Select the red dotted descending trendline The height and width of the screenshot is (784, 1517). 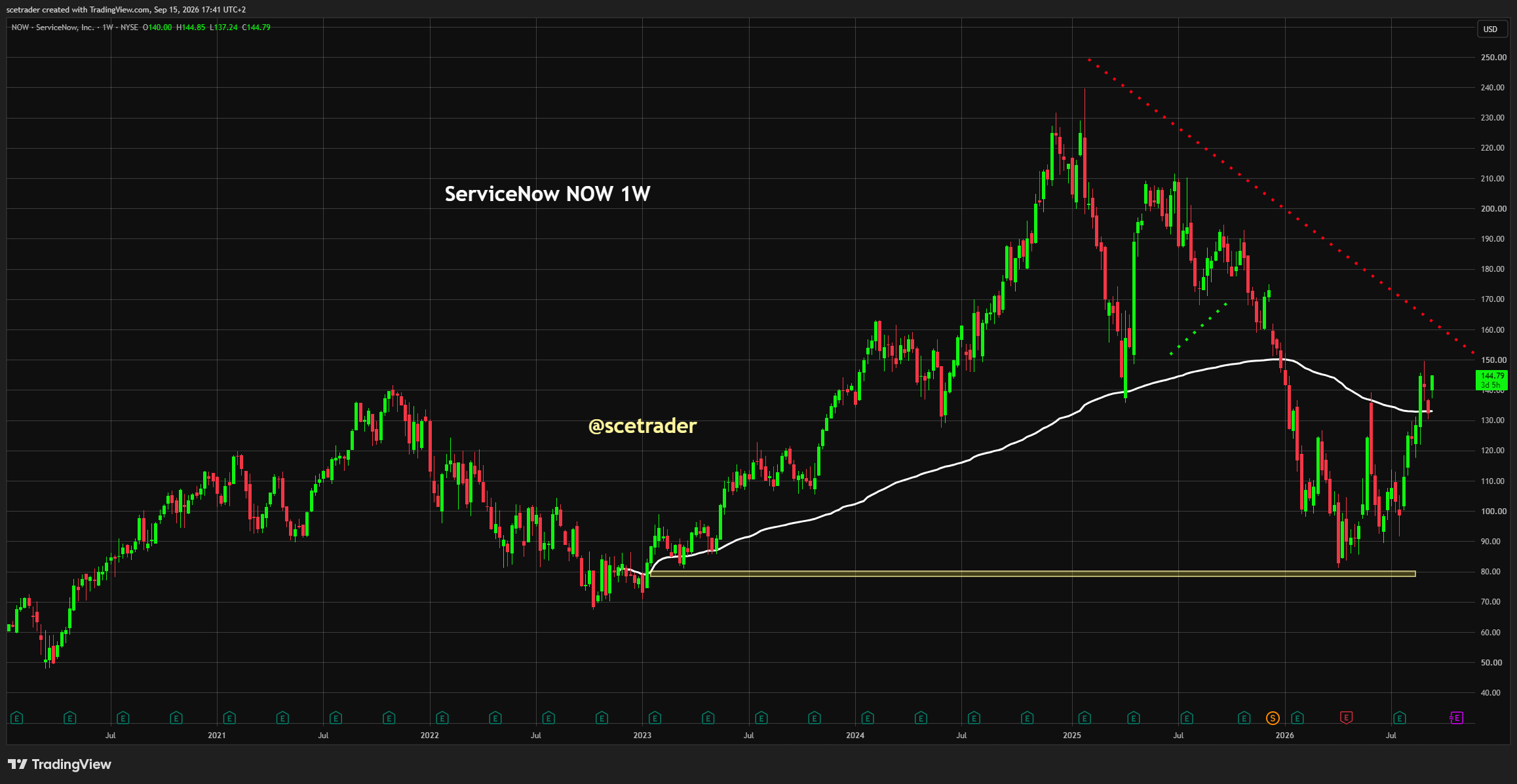pyautogui.click(x=1281, y=207)
